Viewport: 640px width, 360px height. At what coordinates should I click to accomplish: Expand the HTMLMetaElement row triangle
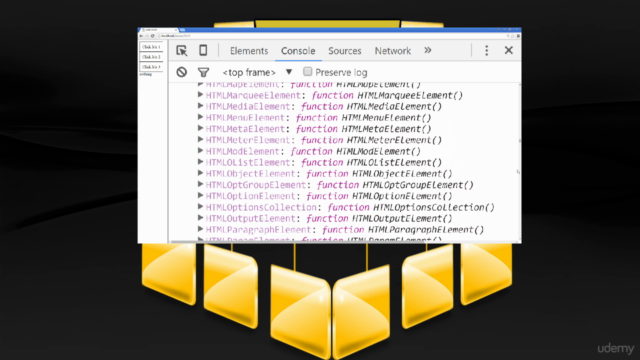tap(200, 128)
